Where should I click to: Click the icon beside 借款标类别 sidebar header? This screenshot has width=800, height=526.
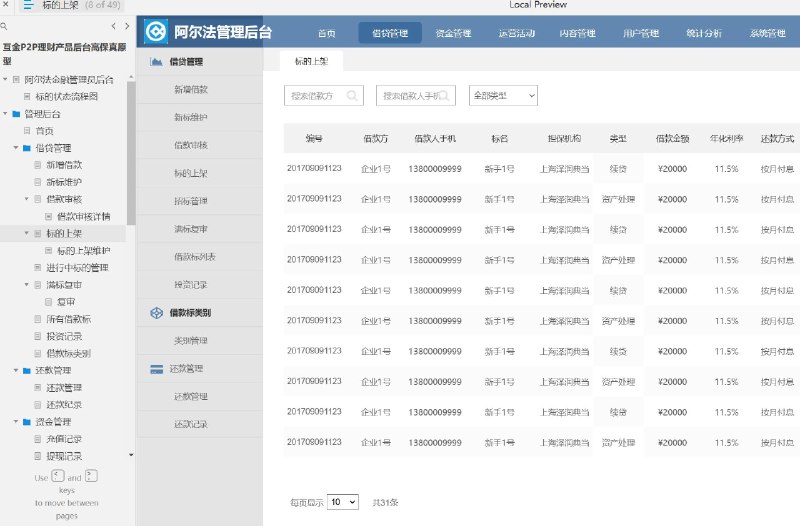[x=156, y=313]
